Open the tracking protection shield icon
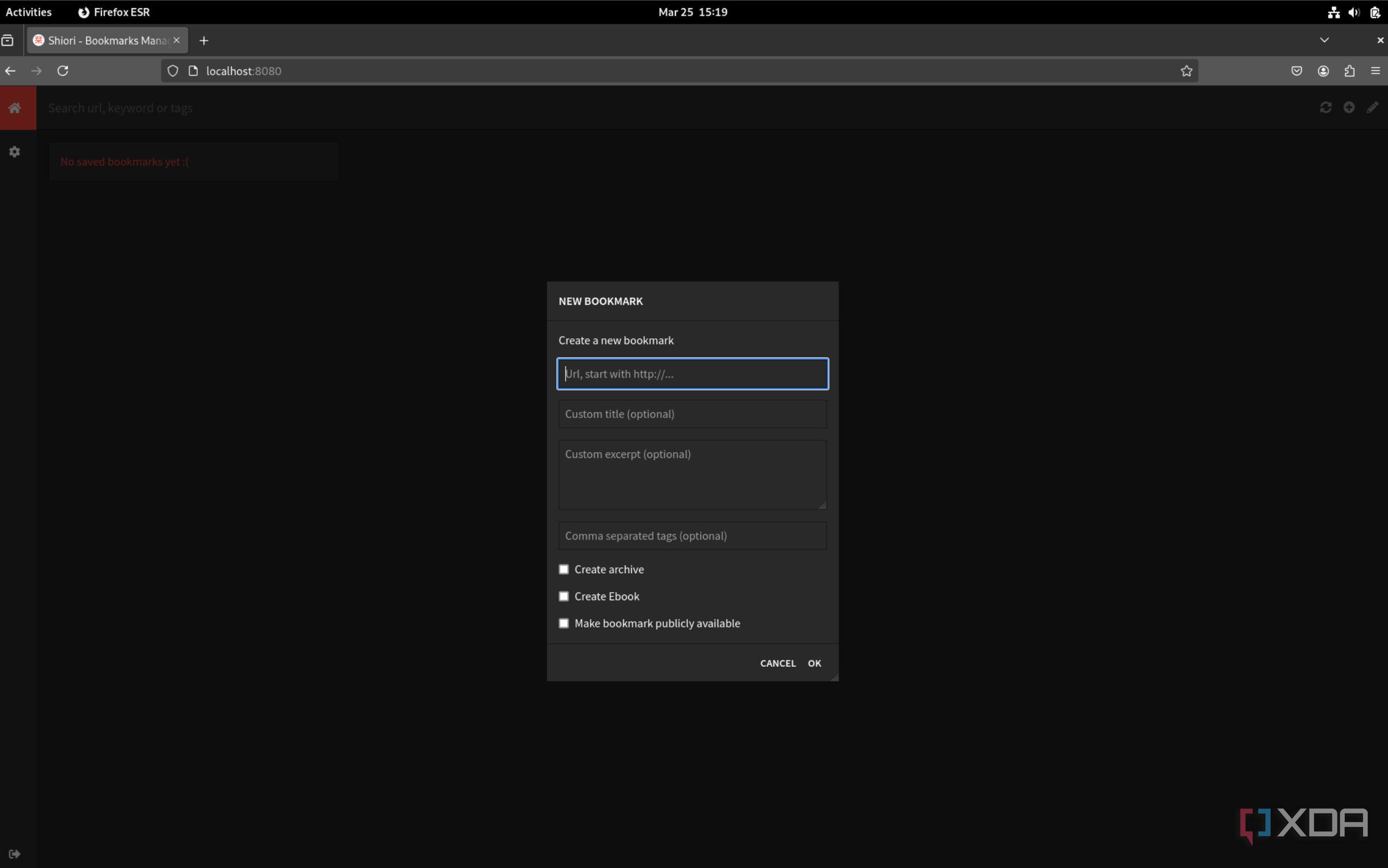 pyautogui.click(x=172, y=71)
